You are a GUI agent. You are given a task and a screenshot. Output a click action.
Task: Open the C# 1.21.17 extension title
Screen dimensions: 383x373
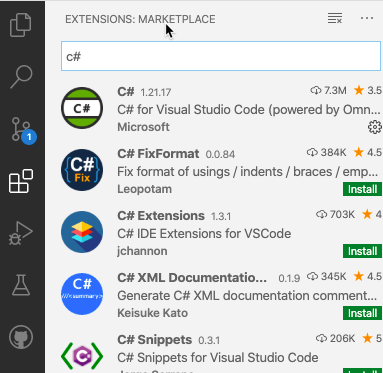[x=126, y=91]
